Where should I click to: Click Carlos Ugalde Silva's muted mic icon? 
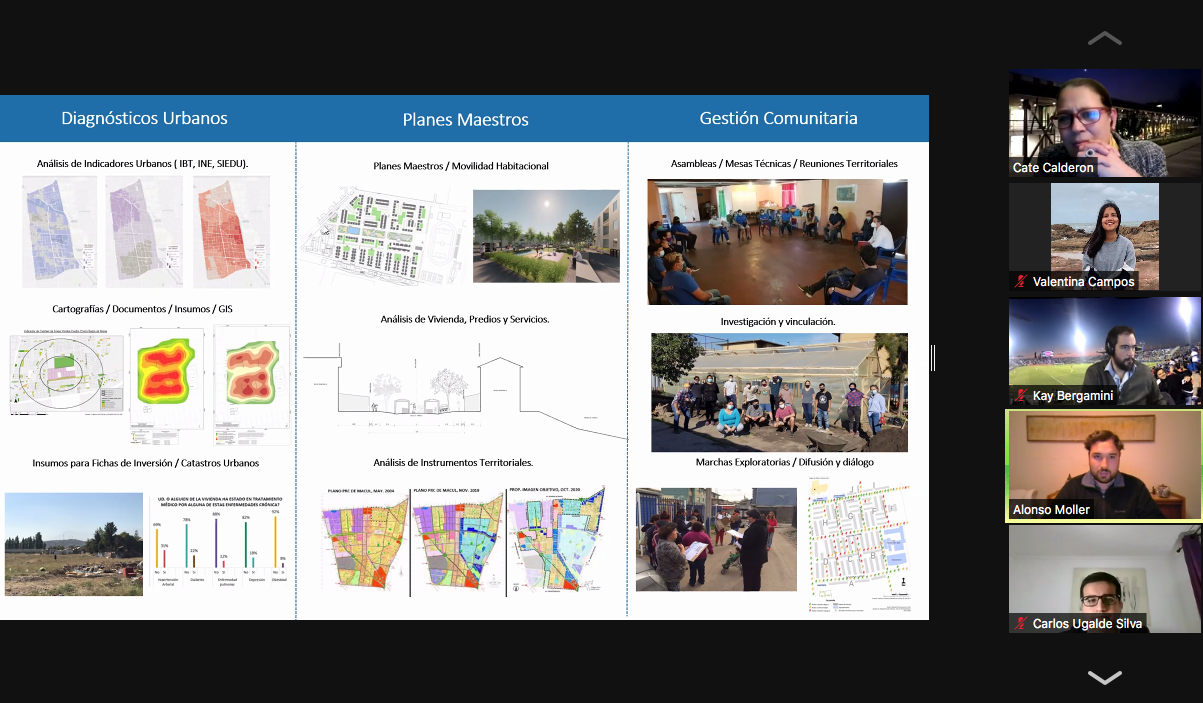tap(1020, 624)
